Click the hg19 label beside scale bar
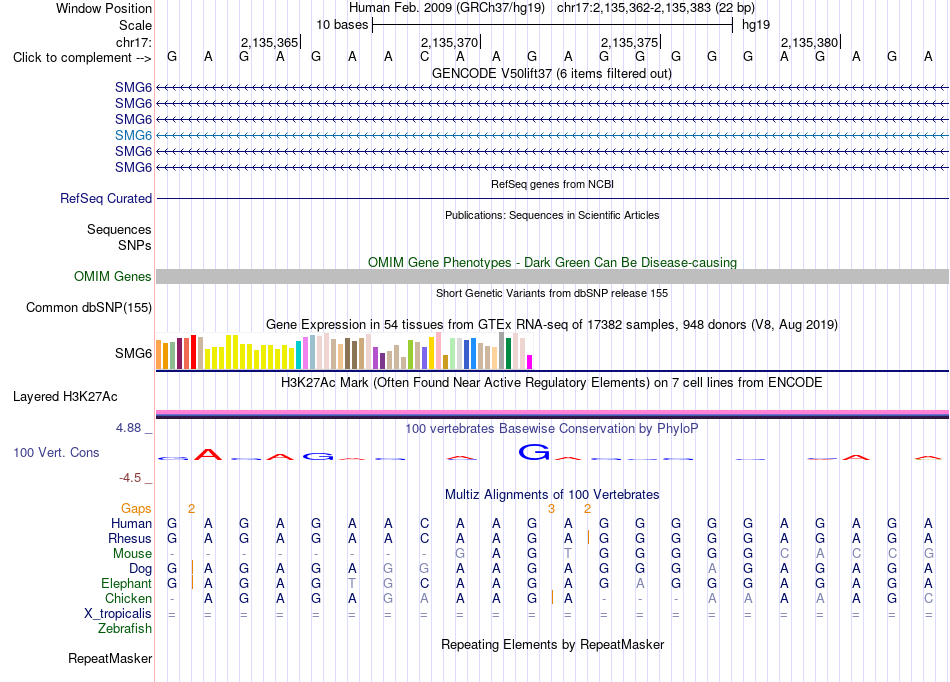This screenshot has height=682, width=950. click(x=756, y=25)
